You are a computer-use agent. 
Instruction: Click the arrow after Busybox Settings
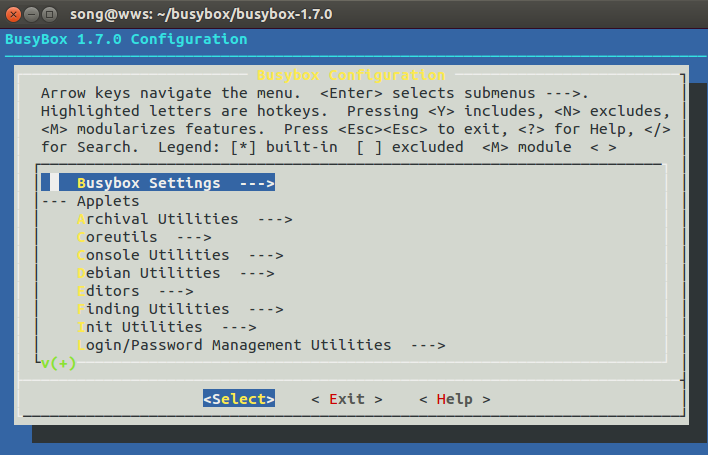(x=256, y=183)
